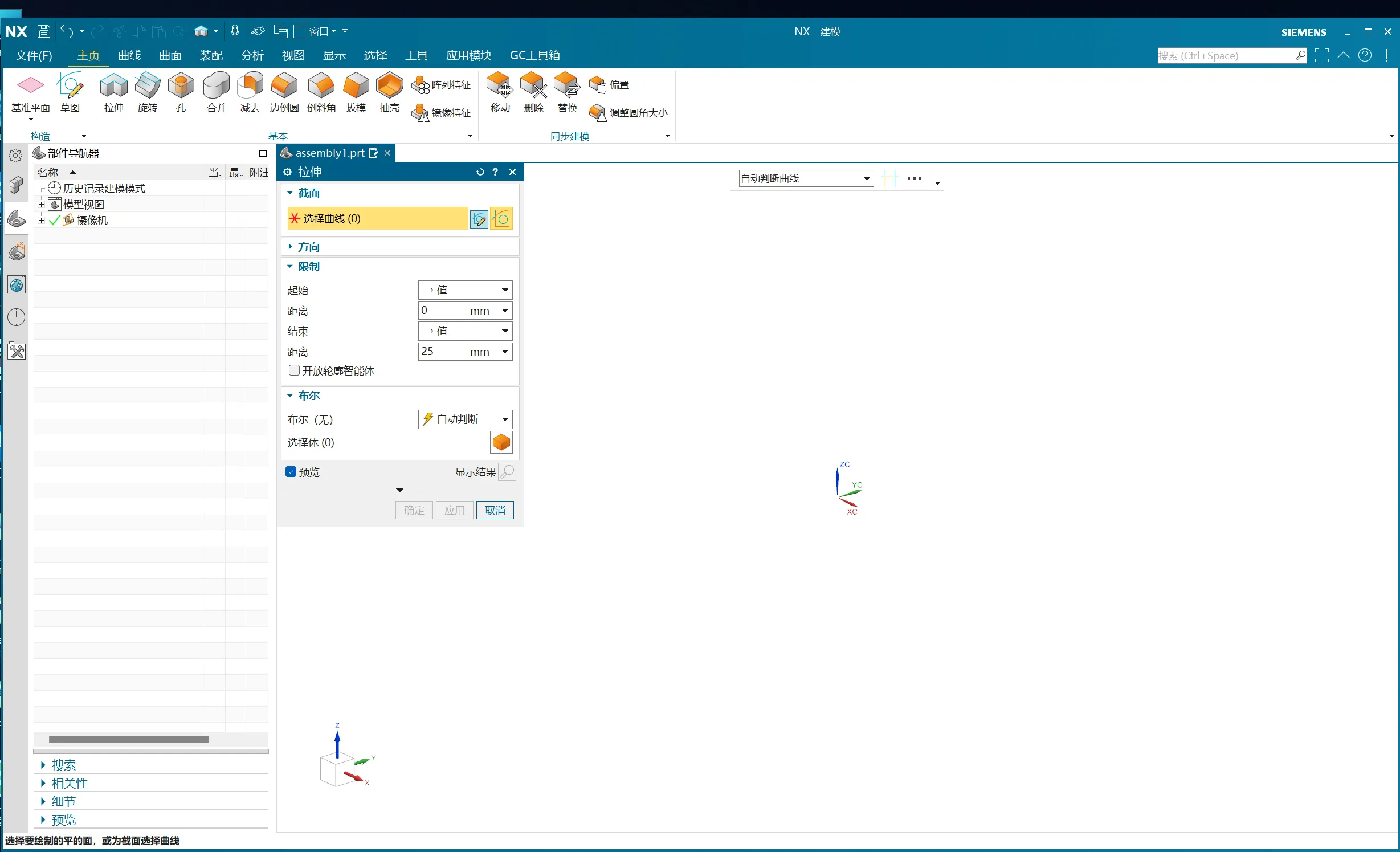Enable the 开放轮廓智能体 checkbox

[294, 370]
